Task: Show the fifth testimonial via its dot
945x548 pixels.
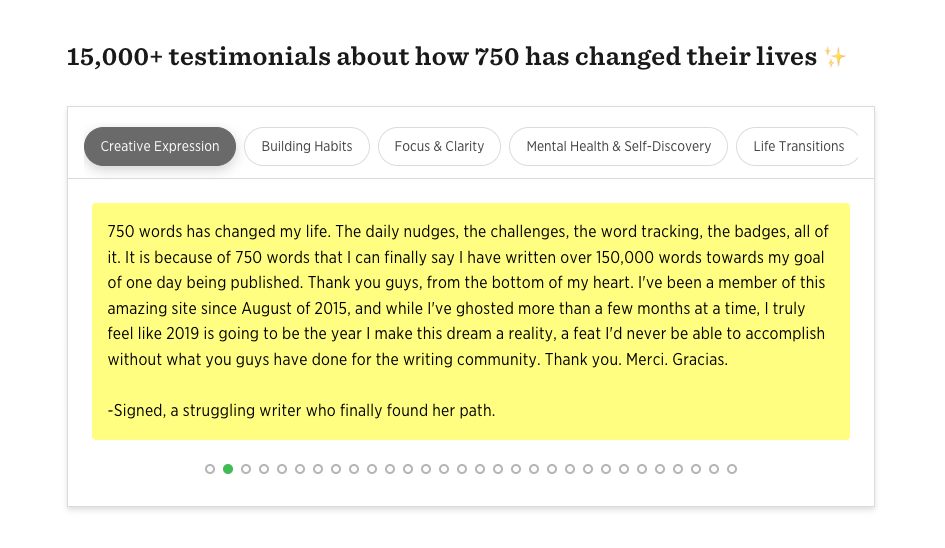Action: (282, 469)
